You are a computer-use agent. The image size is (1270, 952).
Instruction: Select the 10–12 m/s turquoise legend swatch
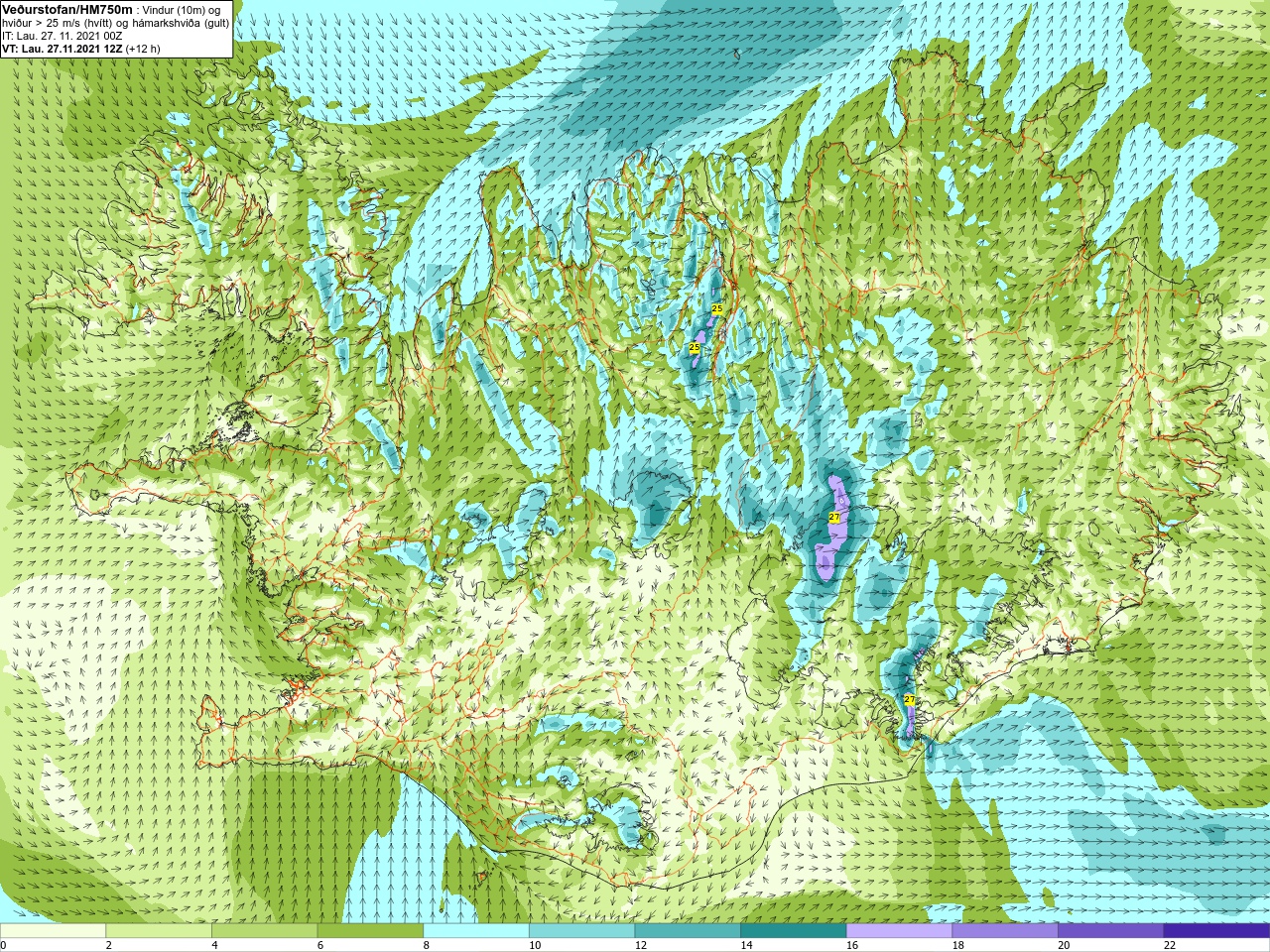(581, 931)
